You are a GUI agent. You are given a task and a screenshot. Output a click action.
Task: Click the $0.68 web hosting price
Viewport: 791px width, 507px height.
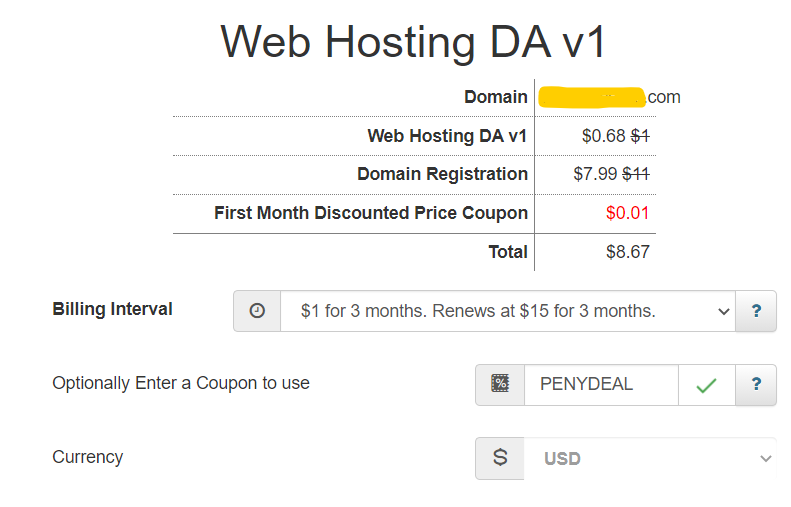tap(603, 136)
